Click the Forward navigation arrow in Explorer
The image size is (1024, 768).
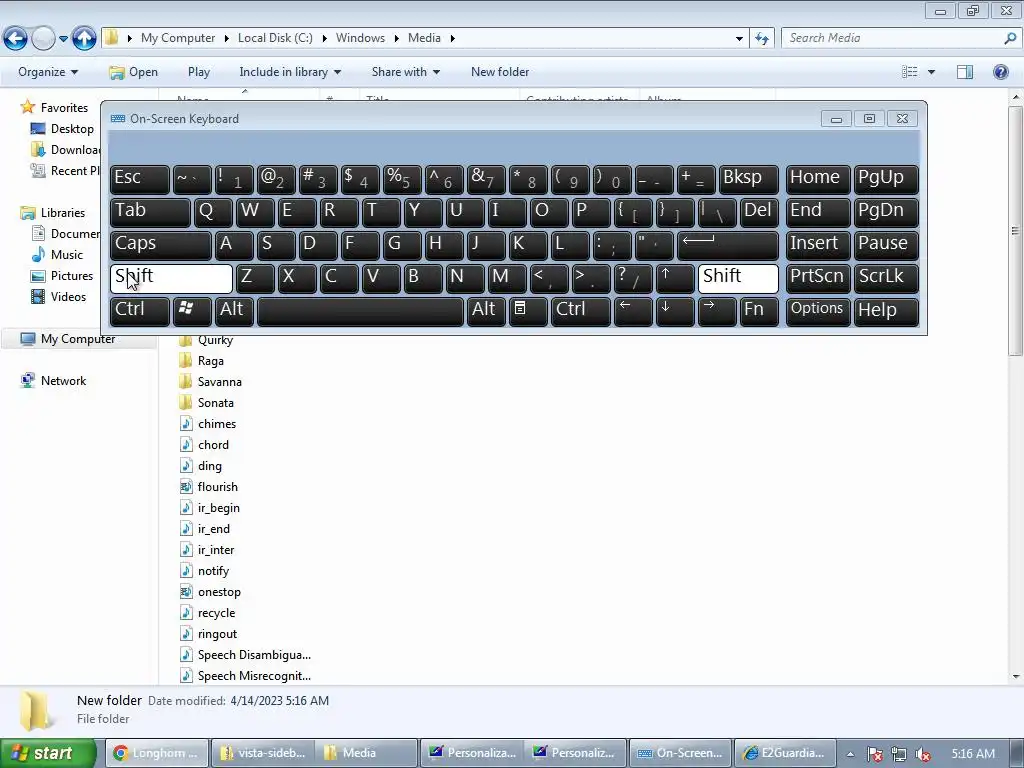(43, 39)
